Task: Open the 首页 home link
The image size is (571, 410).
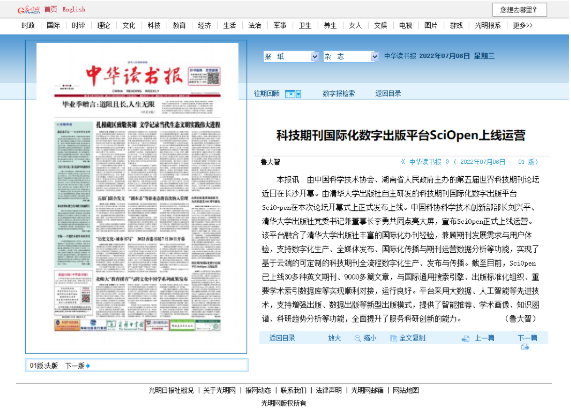Action: [x=51, y=9]
